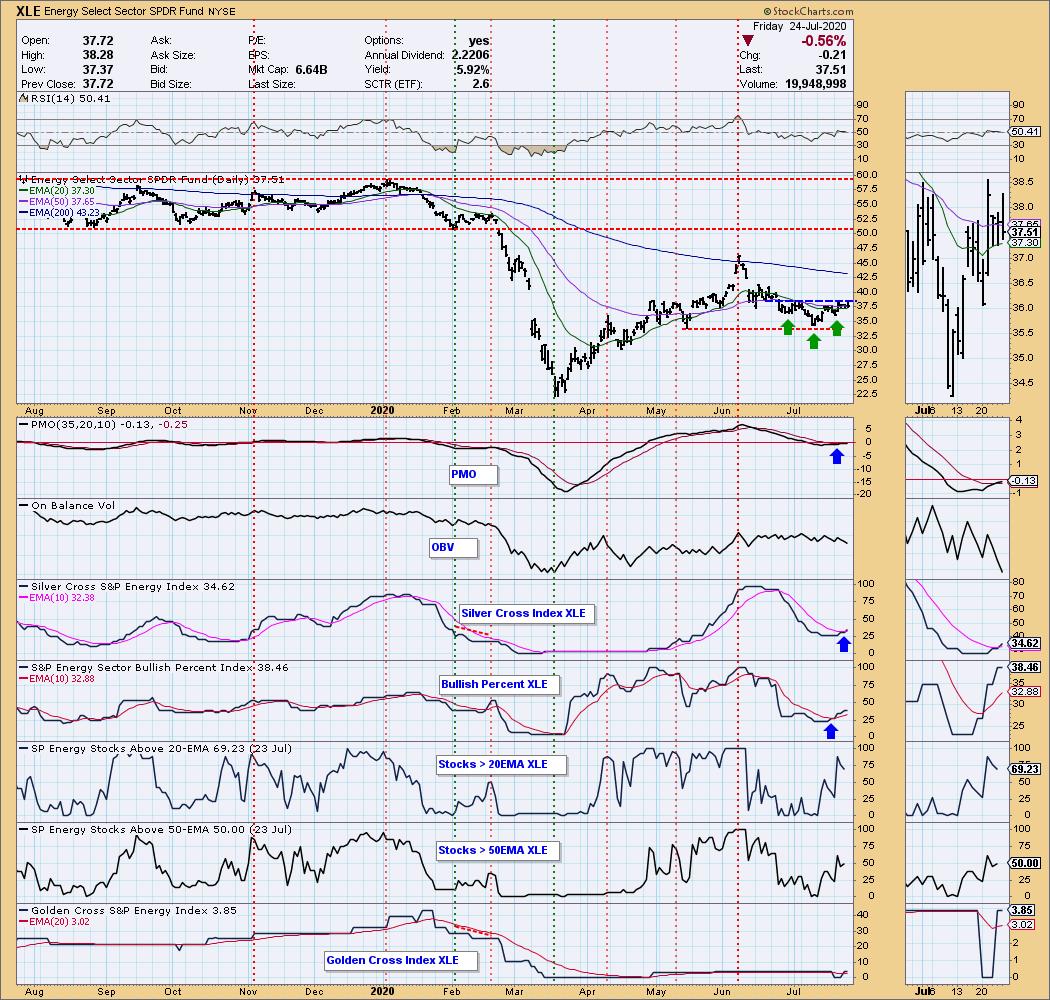Click the Golden Cross Index XLE label
The height and width of the screenshot is (1000, 1050).
click(401, 960)
